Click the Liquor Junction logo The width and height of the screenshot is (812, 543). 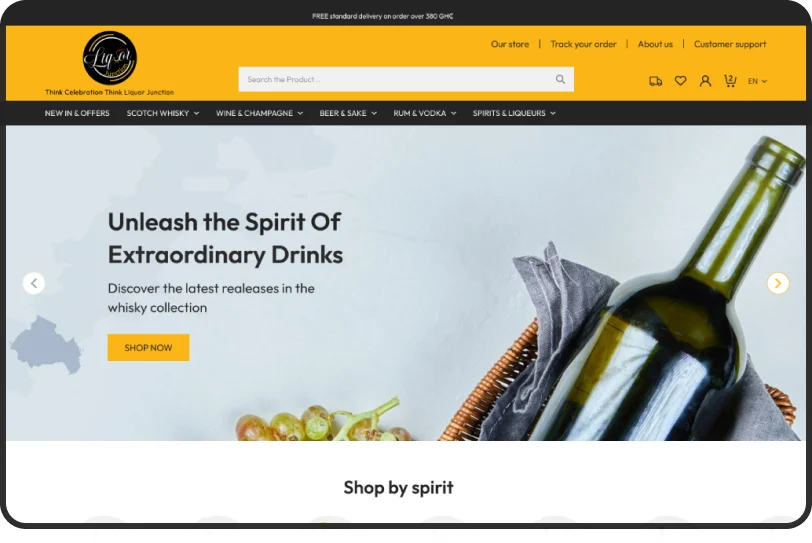pyautogui.click(x=110, y=58)
